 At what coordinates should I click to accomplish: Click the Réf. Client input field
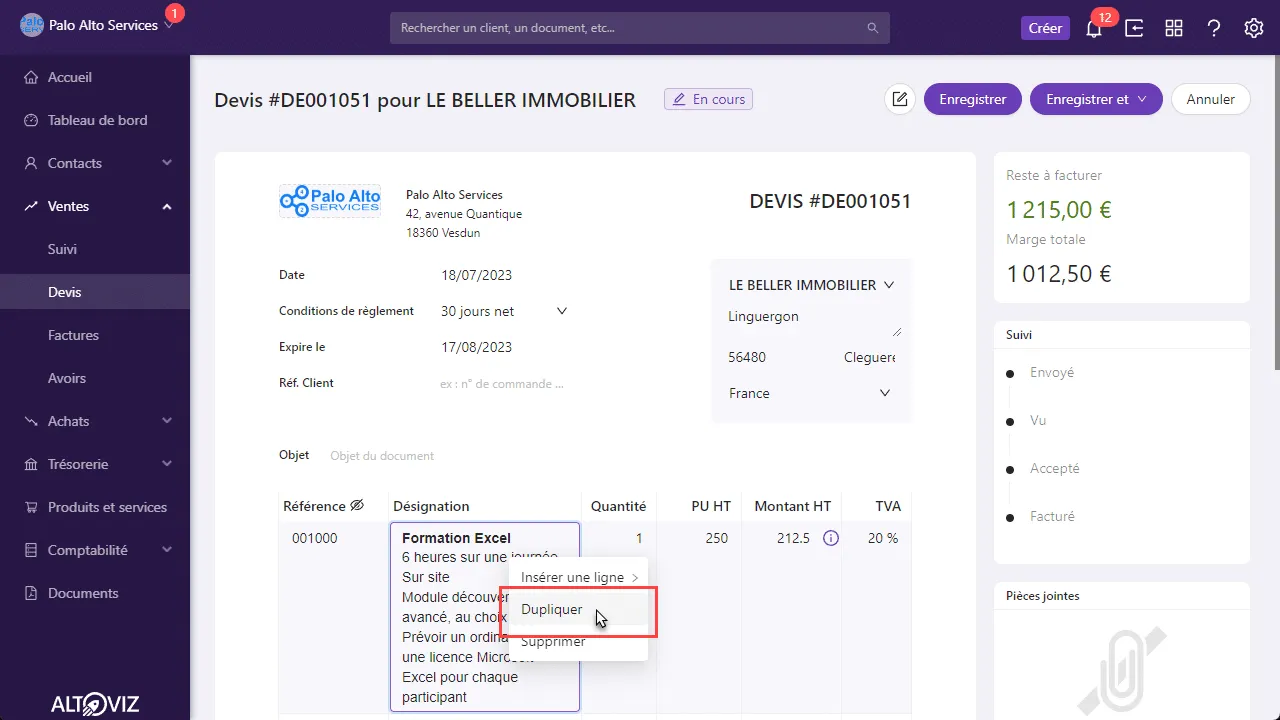coord(505,383)
